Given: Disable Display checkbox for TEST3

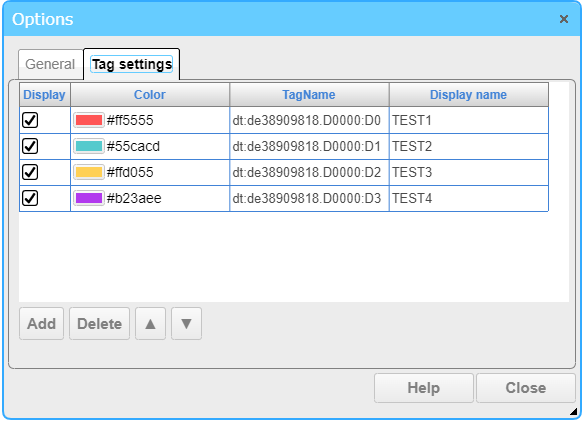Looking at the screenshot, I should pyautogui.click(x=30, y=172).
